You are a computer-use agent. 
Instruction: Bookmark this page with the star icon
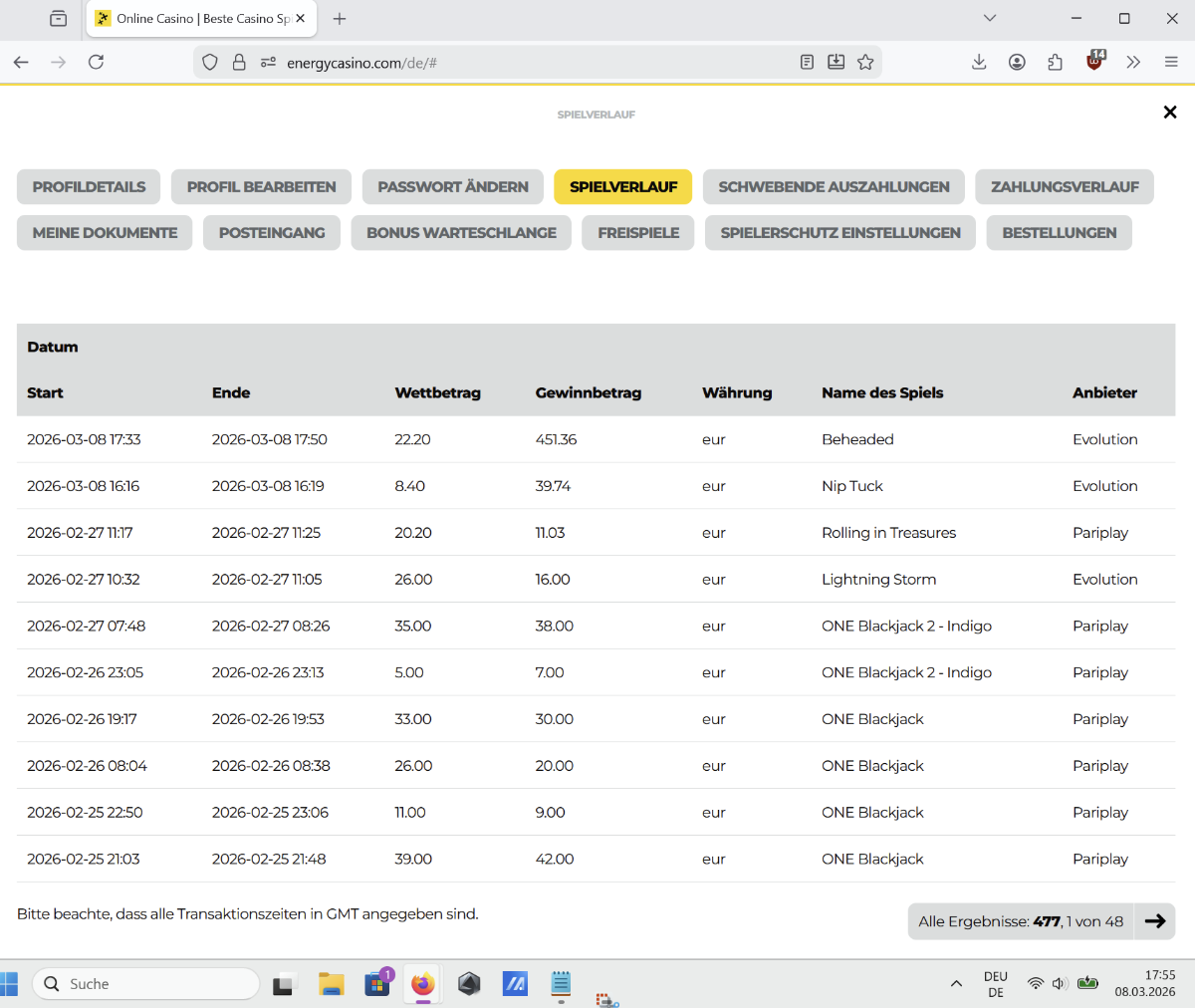coord(865,62)
